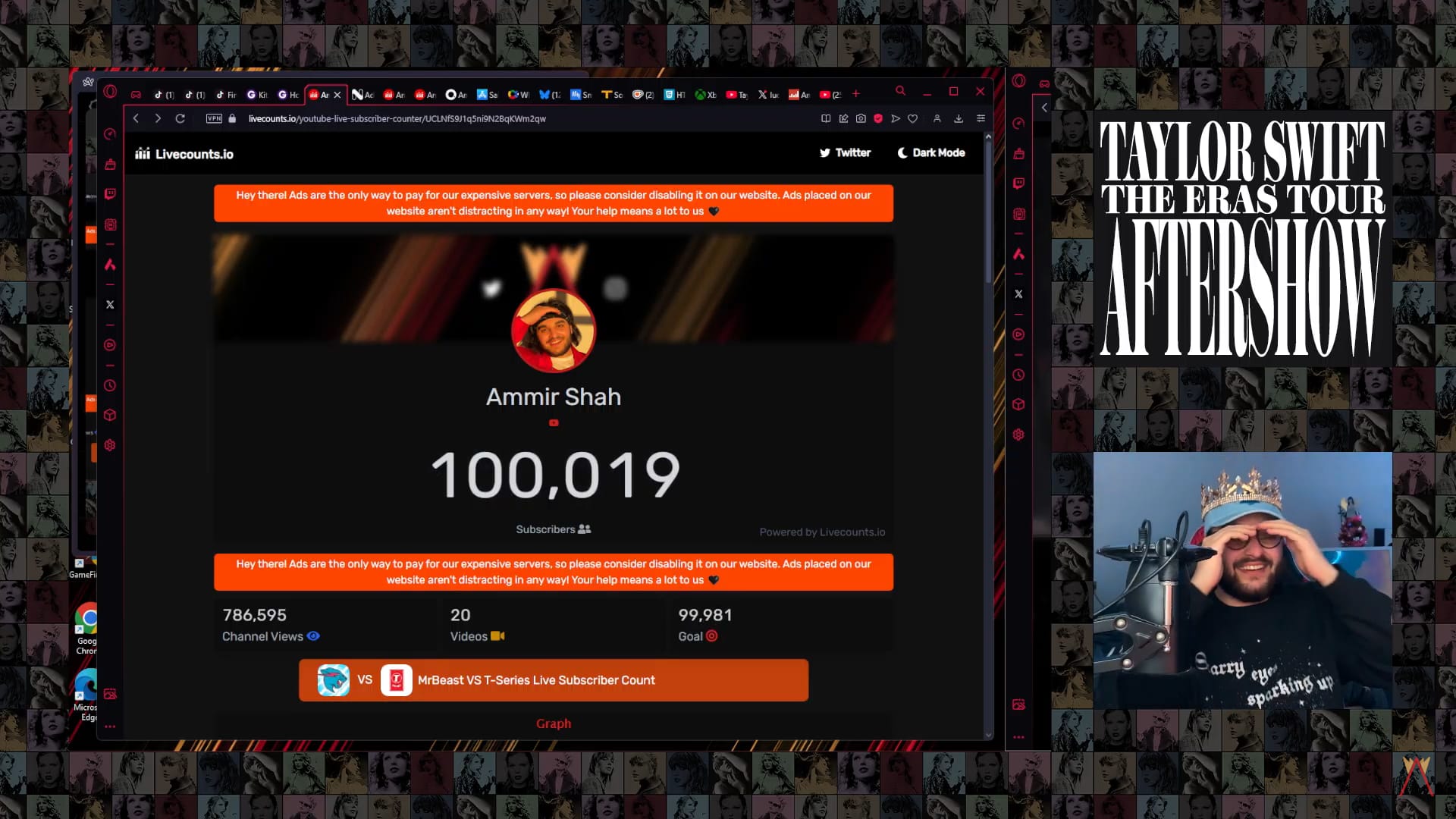Click Opera menu logo in front window
The width and height of the screenshot is (1456, 819).
click(x=110, y=92)
